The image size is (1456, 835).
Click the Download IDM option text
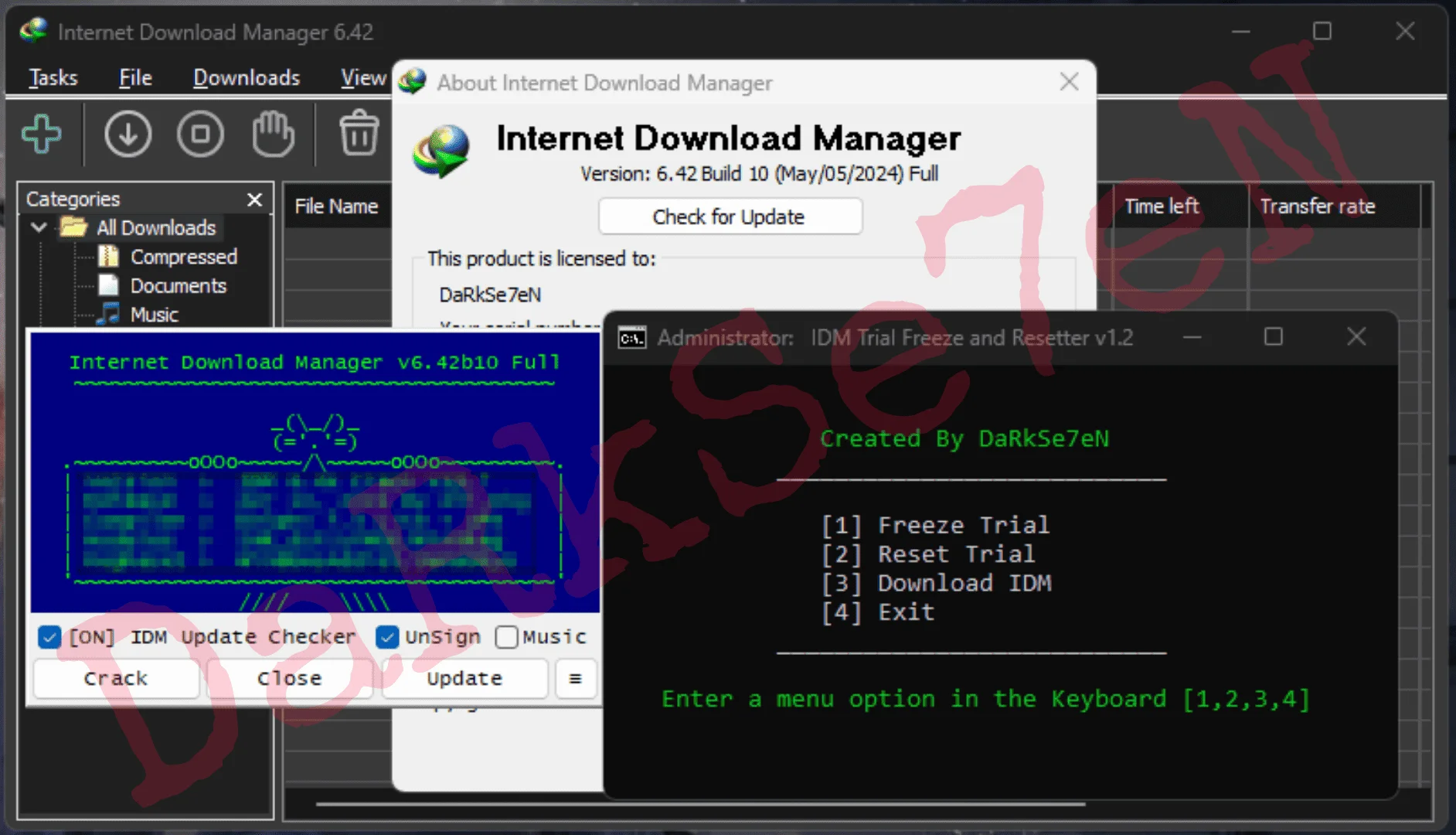[x=964, y=583]
